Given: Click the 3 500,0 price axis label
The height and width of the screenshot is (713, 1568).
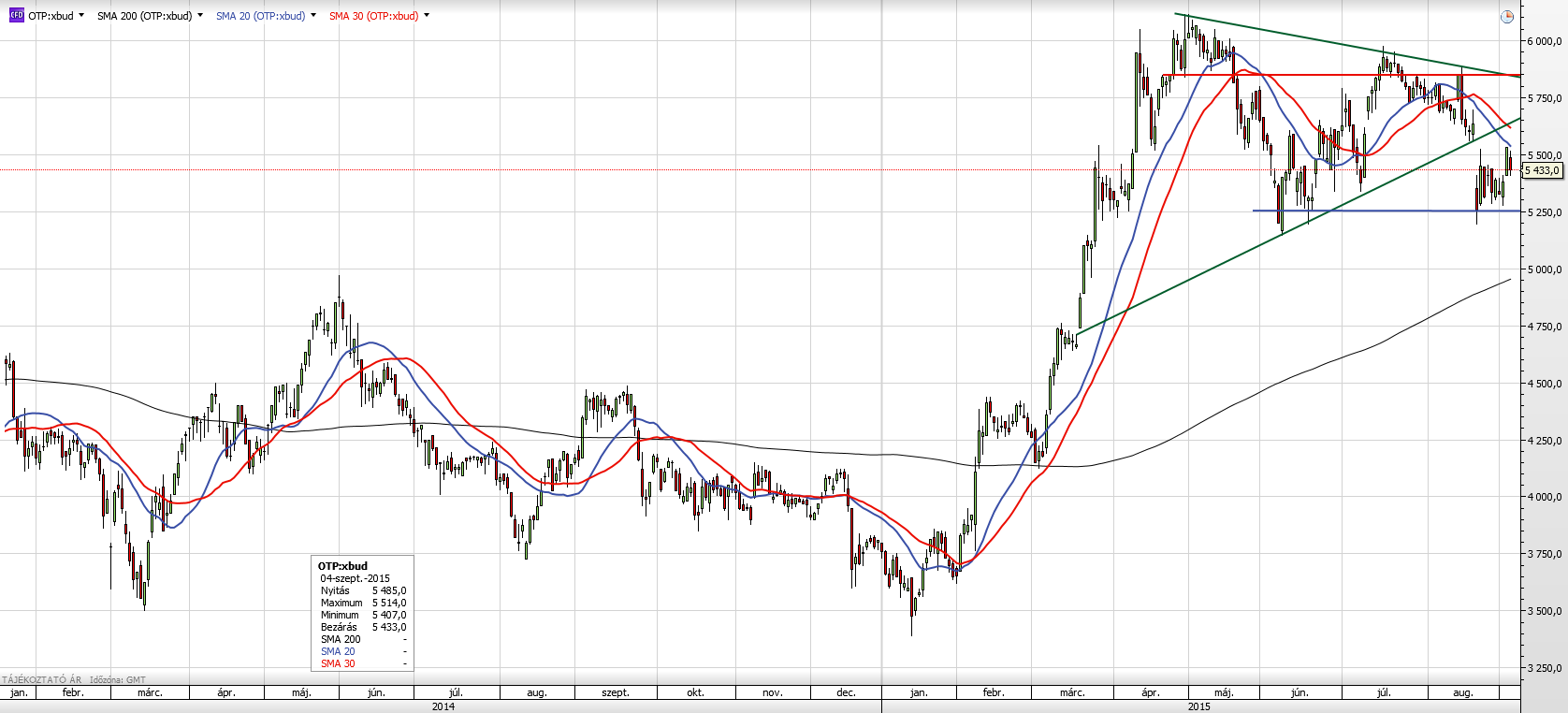Looking at the screenshot, I should [1544, 611].
